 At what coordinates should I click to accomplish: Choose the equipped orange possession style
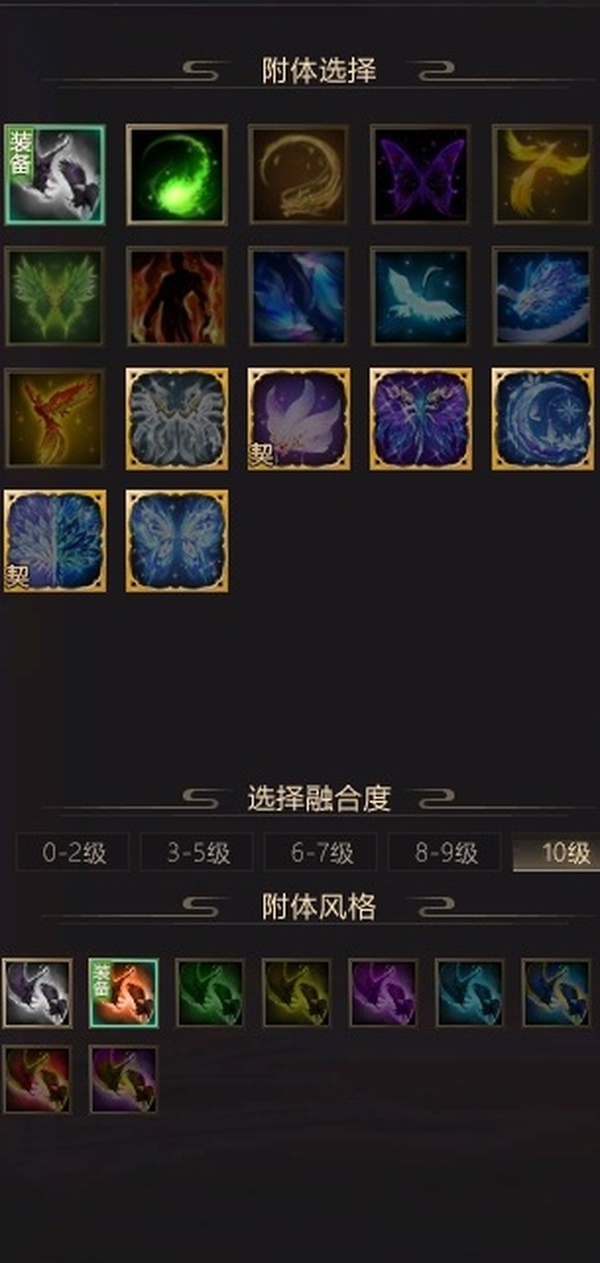point(124,993)
